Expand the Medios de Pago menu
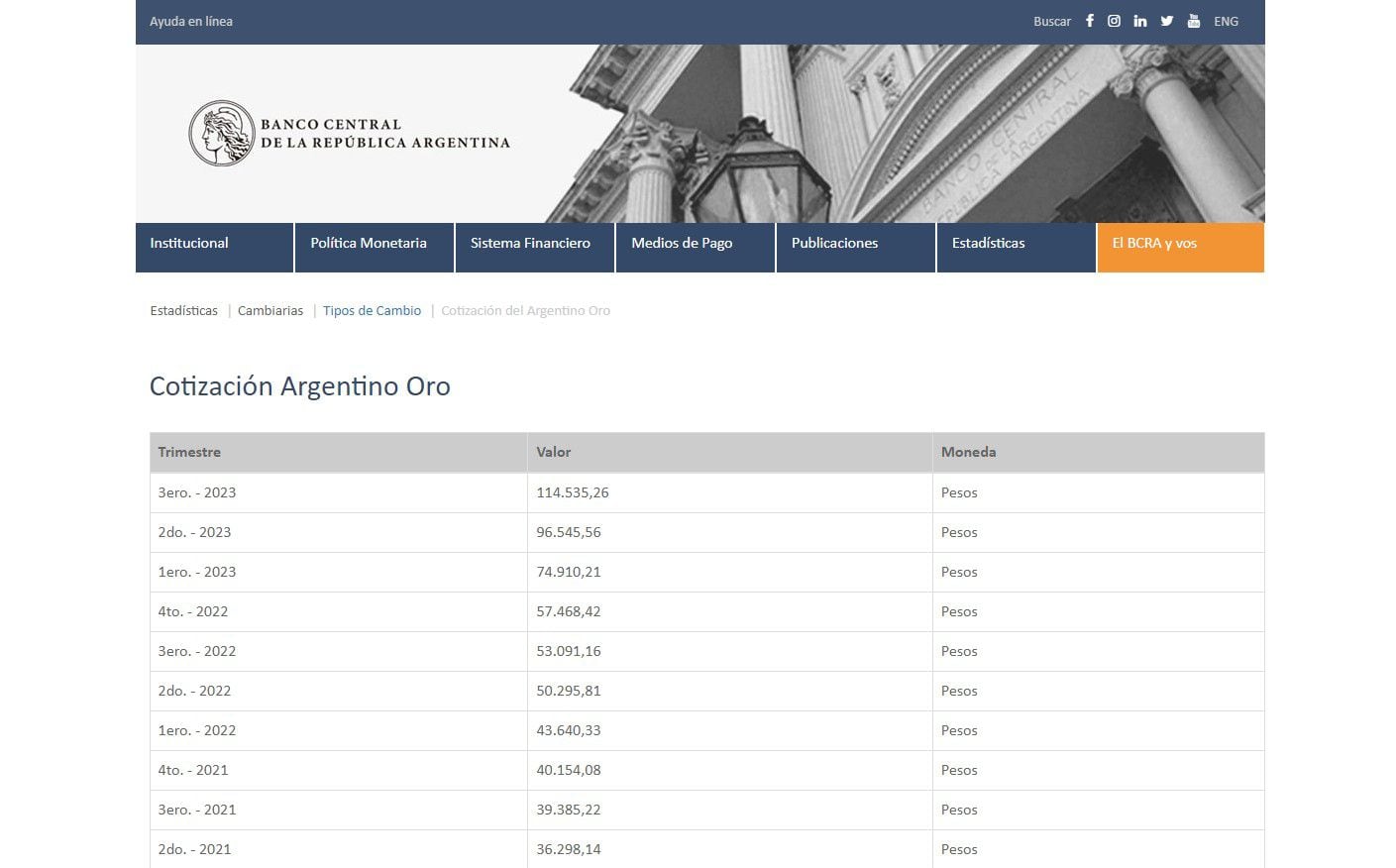Screen dimensions: 1396x868 tap(682, 244)
